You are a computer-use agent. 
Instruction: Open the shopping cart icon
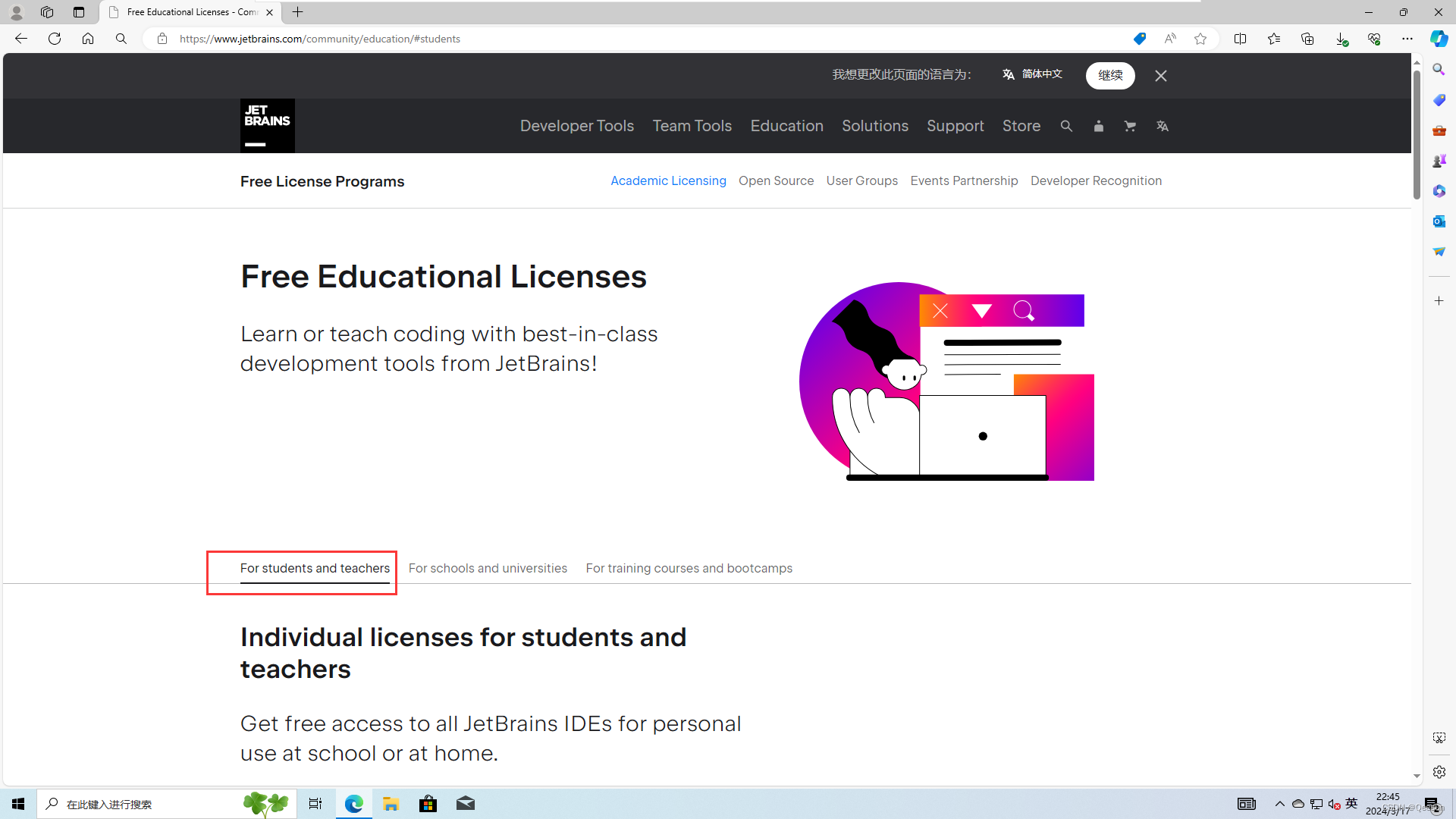pos(1130,127)
